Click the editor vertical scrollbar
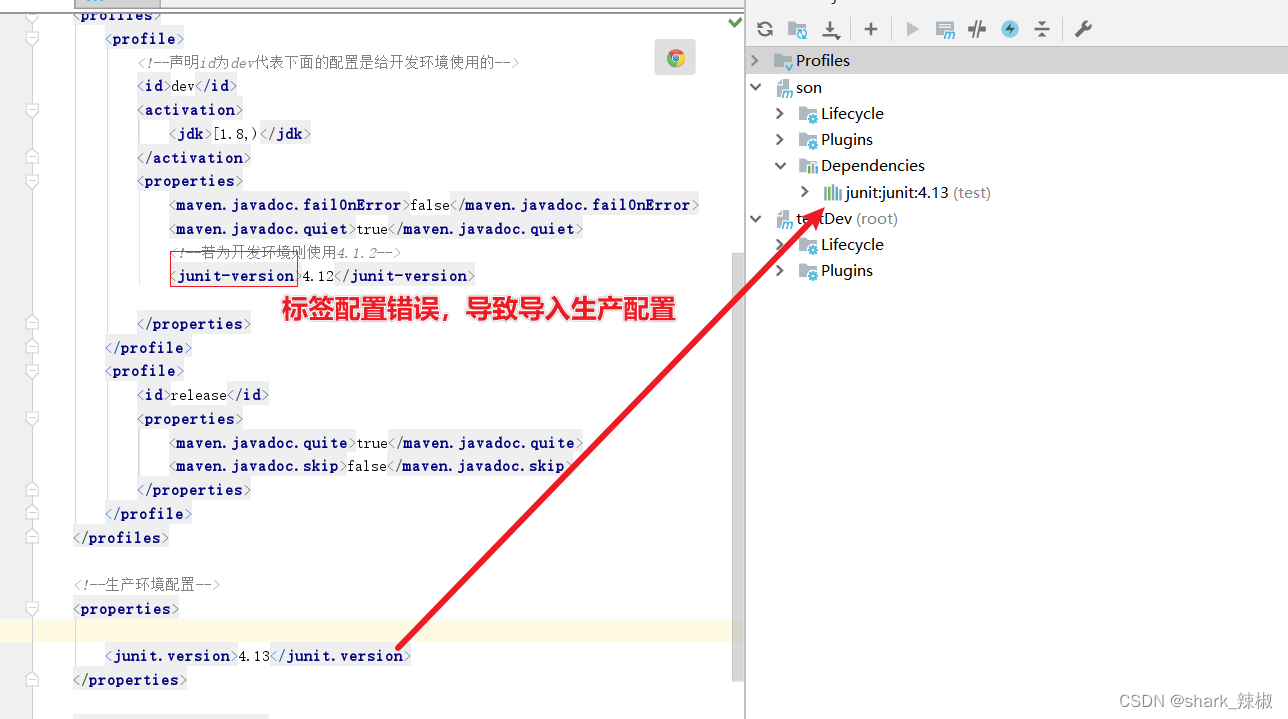This screenshot has height=719, width=1288. point(738,450)
